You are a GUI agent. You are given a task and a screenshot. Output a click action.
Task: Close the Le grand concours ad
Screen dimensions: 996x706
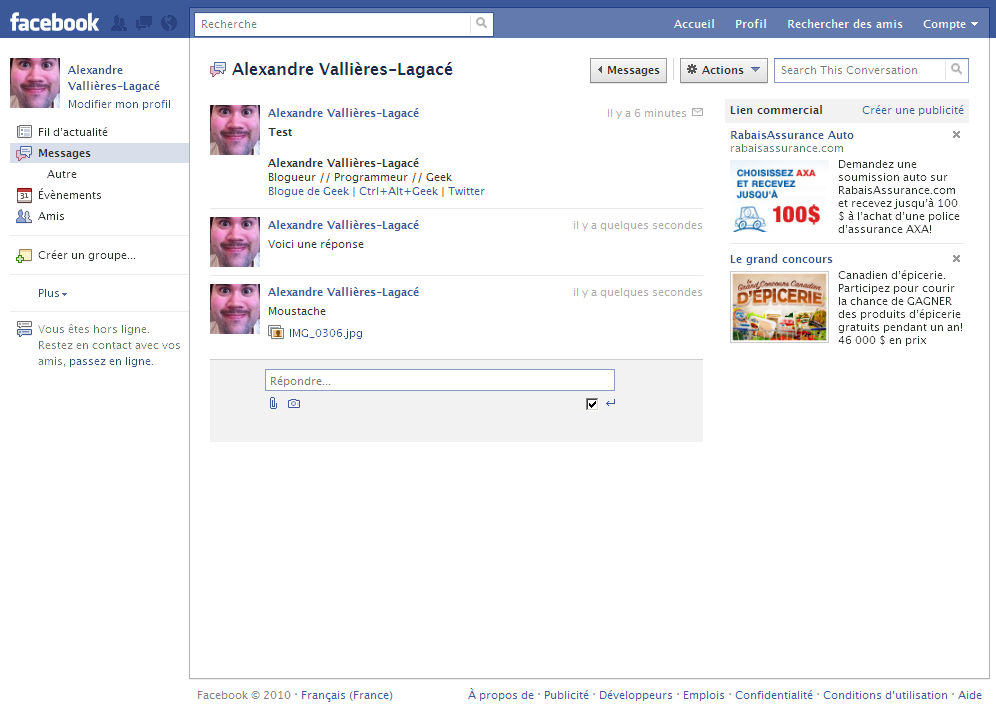click(956, 259)
